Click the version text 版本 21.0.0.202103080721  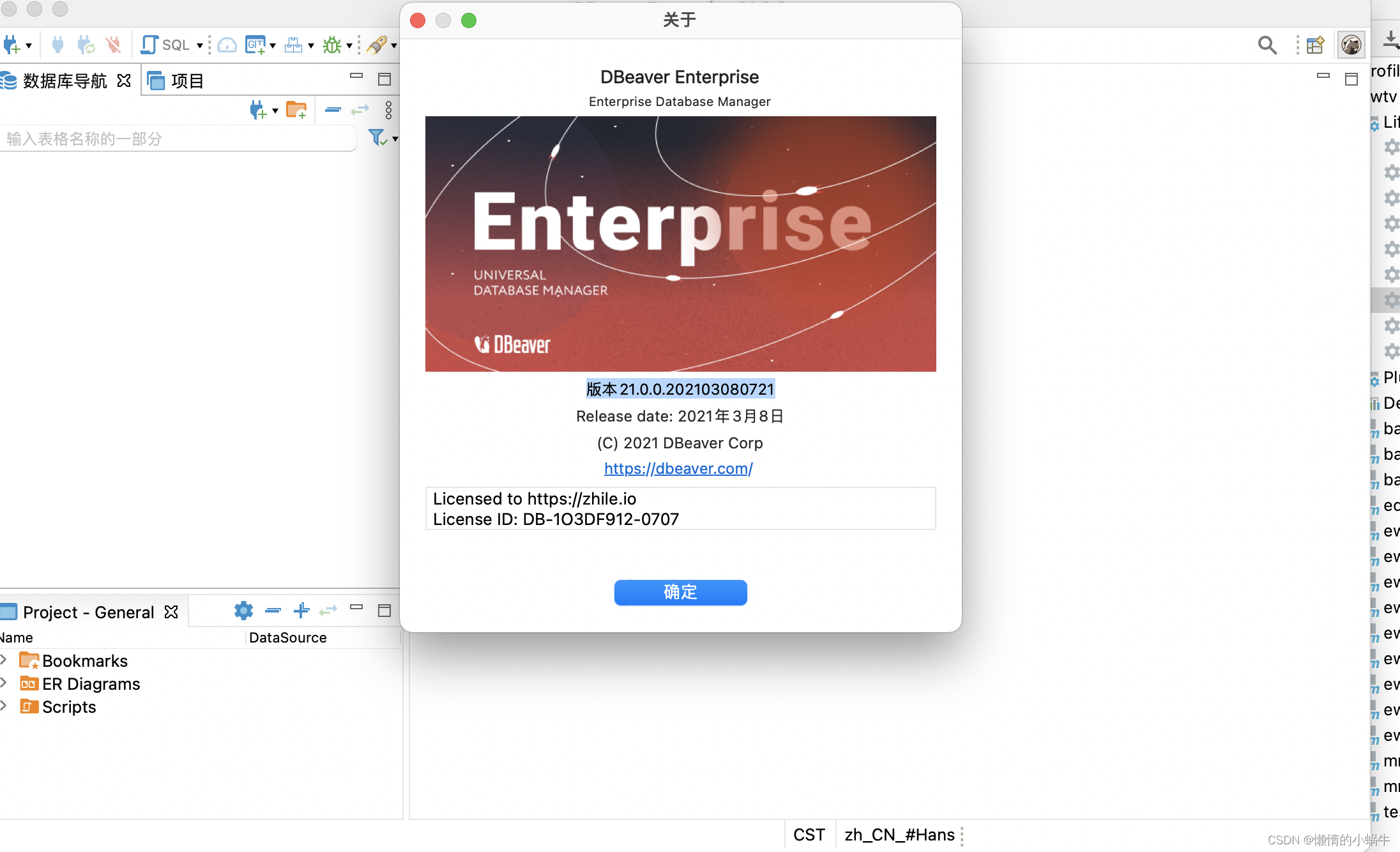[x=680, y=389]
